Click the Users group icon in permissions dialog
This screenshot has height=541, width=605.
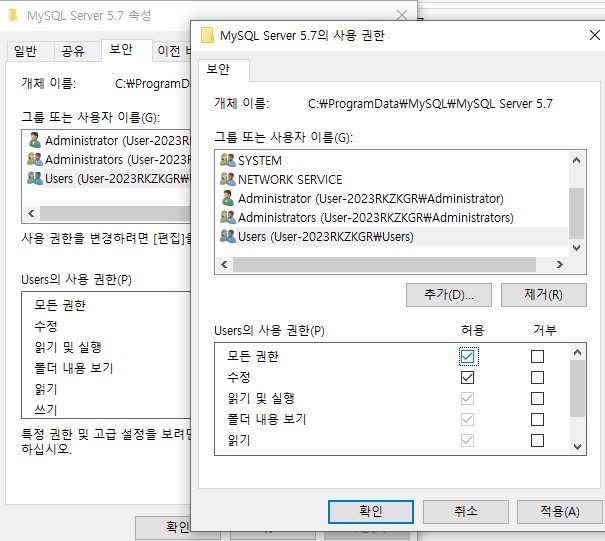point(228,236)
